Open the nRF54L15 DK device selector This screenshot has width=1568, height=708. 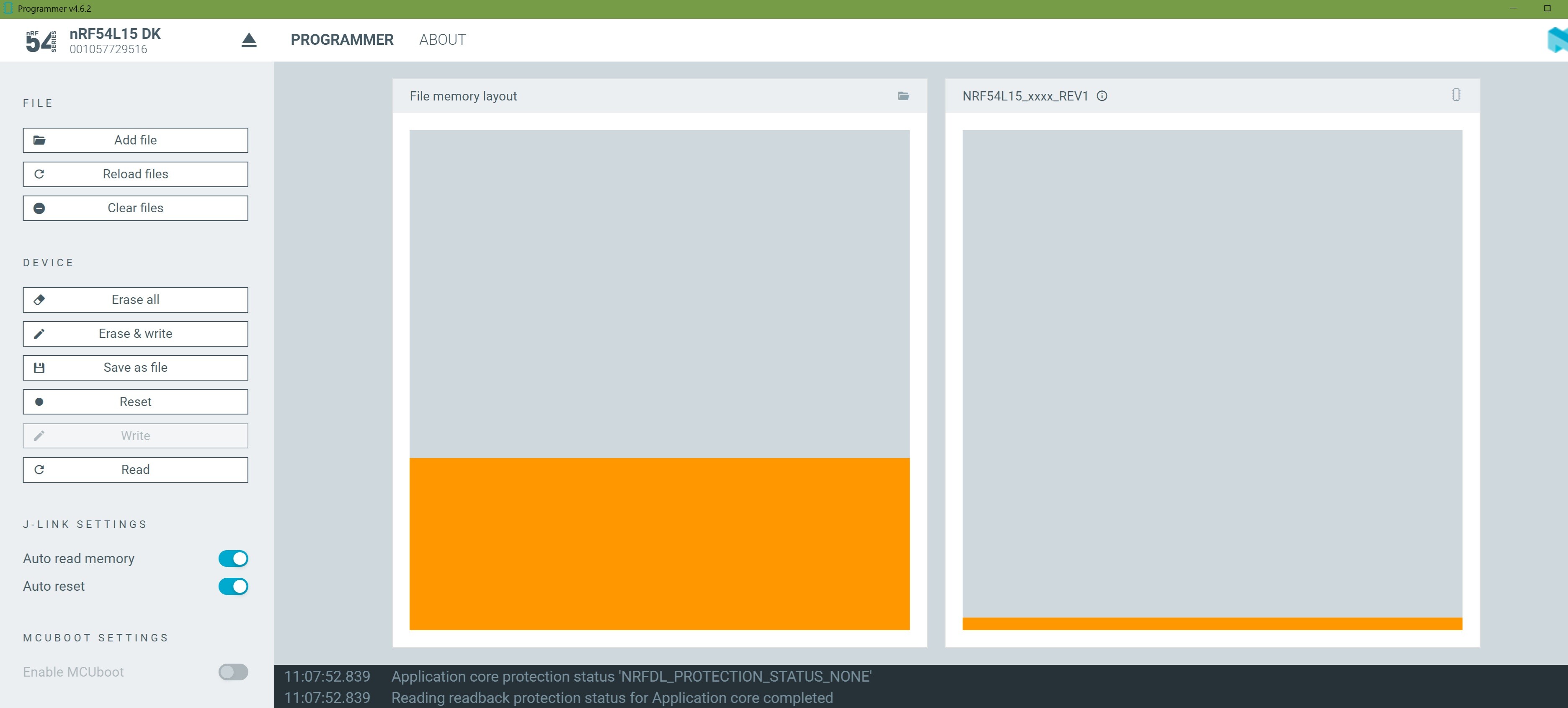pos(116,40)
